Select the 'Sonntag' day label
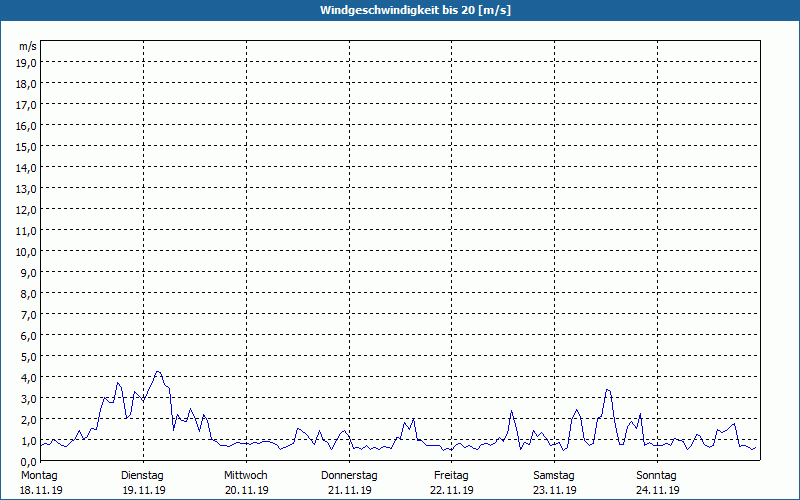 coord(656,476)
